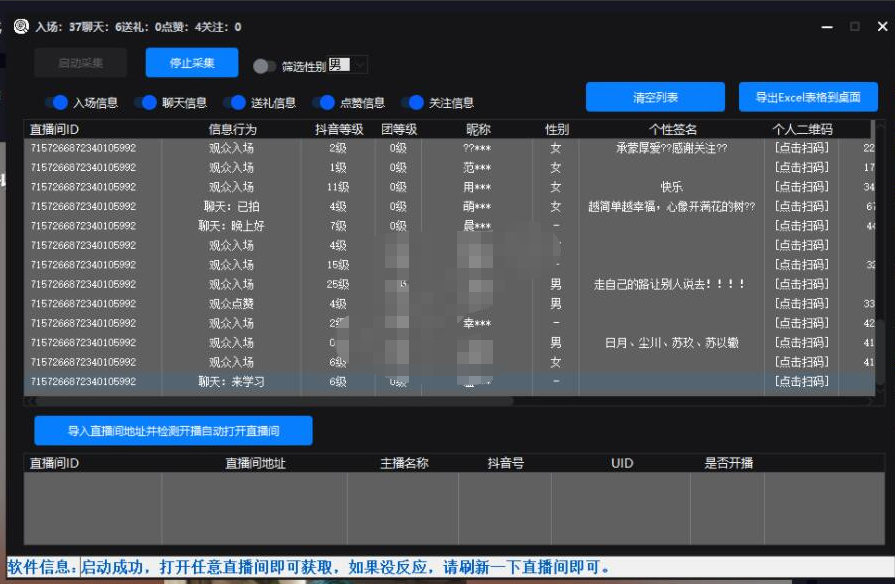The height and width of the screenshot is (584, 895).
Task: Open the gender dropdown showing 男
Action: [348, 65]
